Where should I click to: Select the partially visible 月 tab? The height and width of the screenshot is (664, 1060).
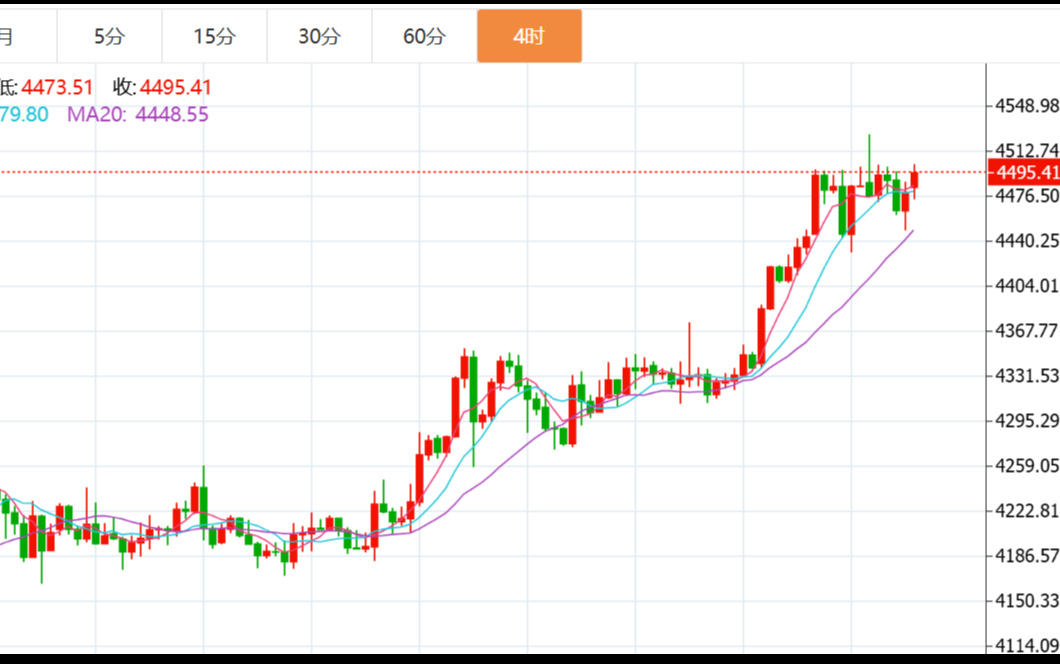8,37
